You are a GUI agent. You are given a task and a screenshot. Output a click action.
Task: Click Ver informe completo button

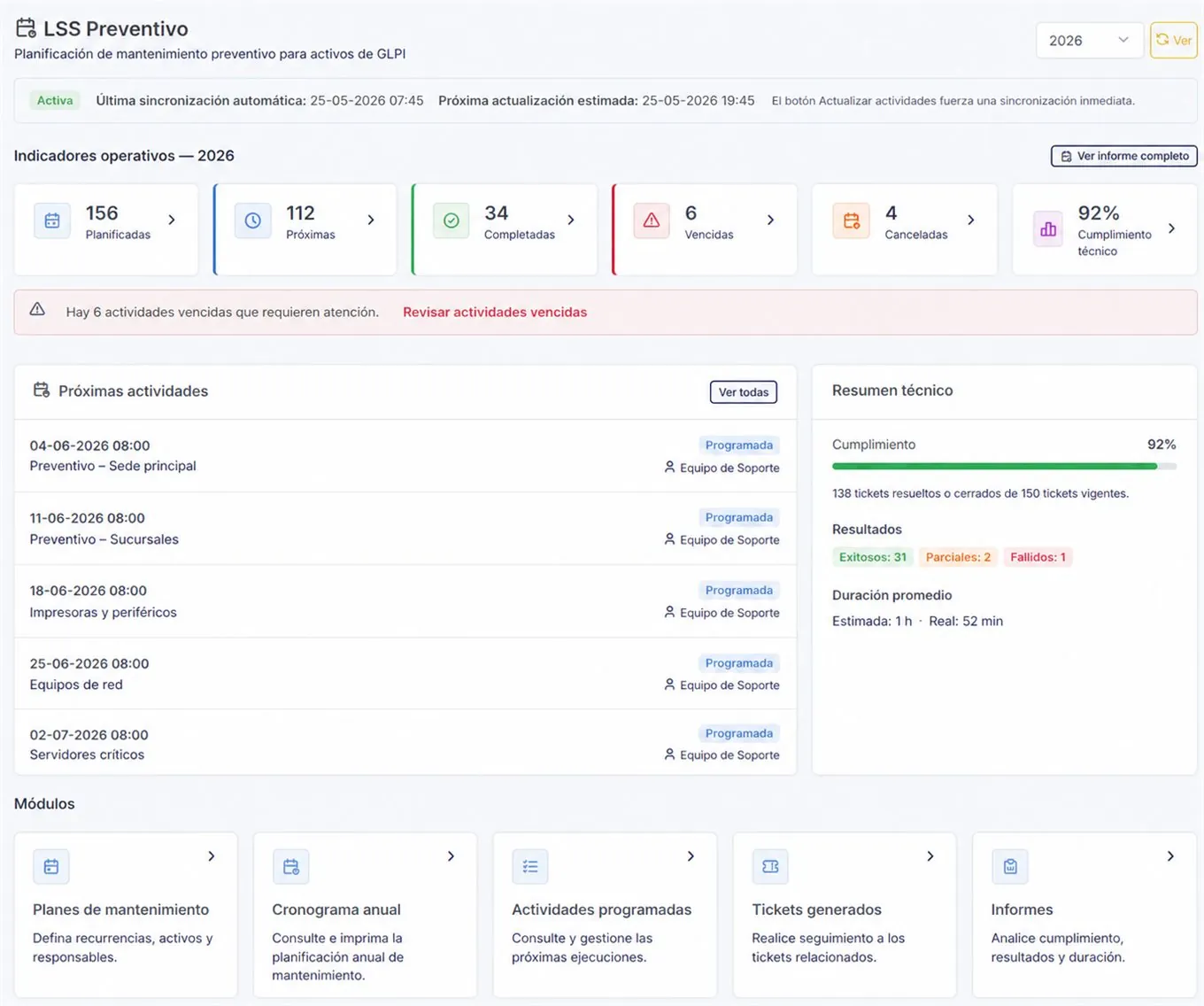click(1124, 156)
